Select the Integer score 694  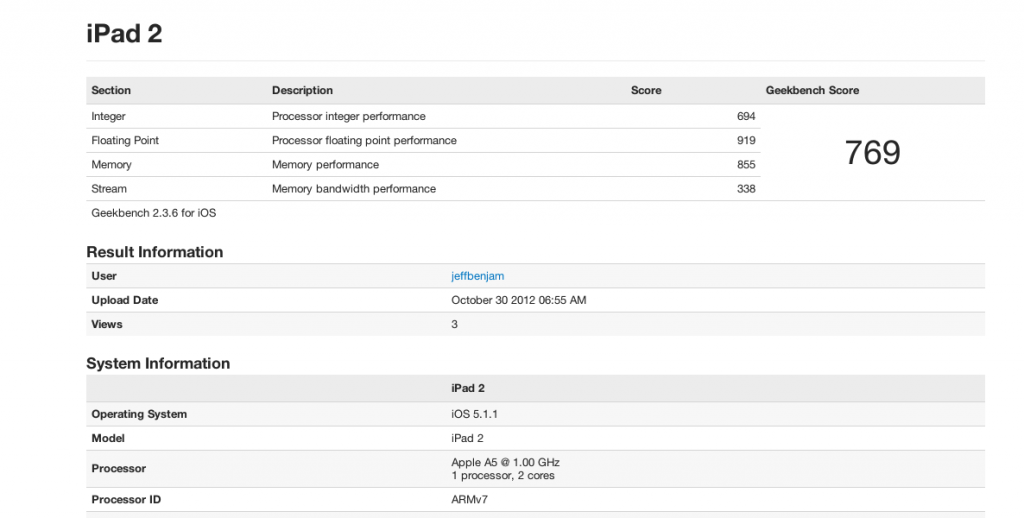pos(746,116)
